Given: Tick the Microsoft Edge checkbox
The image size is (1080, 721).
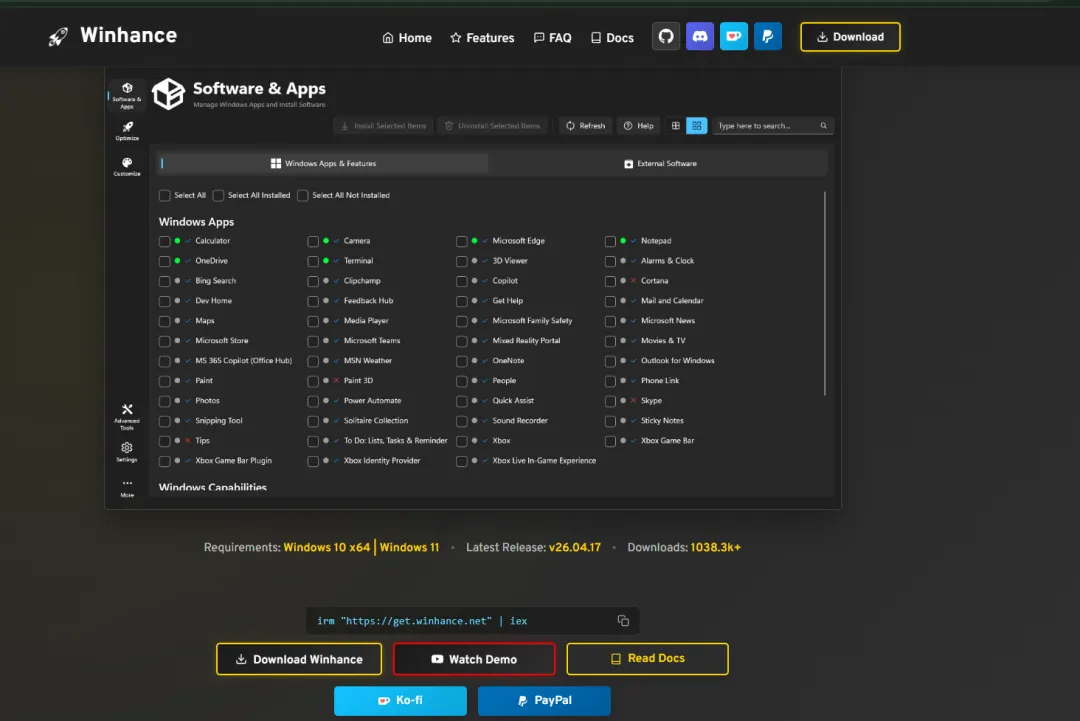Looking at the screenshot, I should click(x=461, y=241).
